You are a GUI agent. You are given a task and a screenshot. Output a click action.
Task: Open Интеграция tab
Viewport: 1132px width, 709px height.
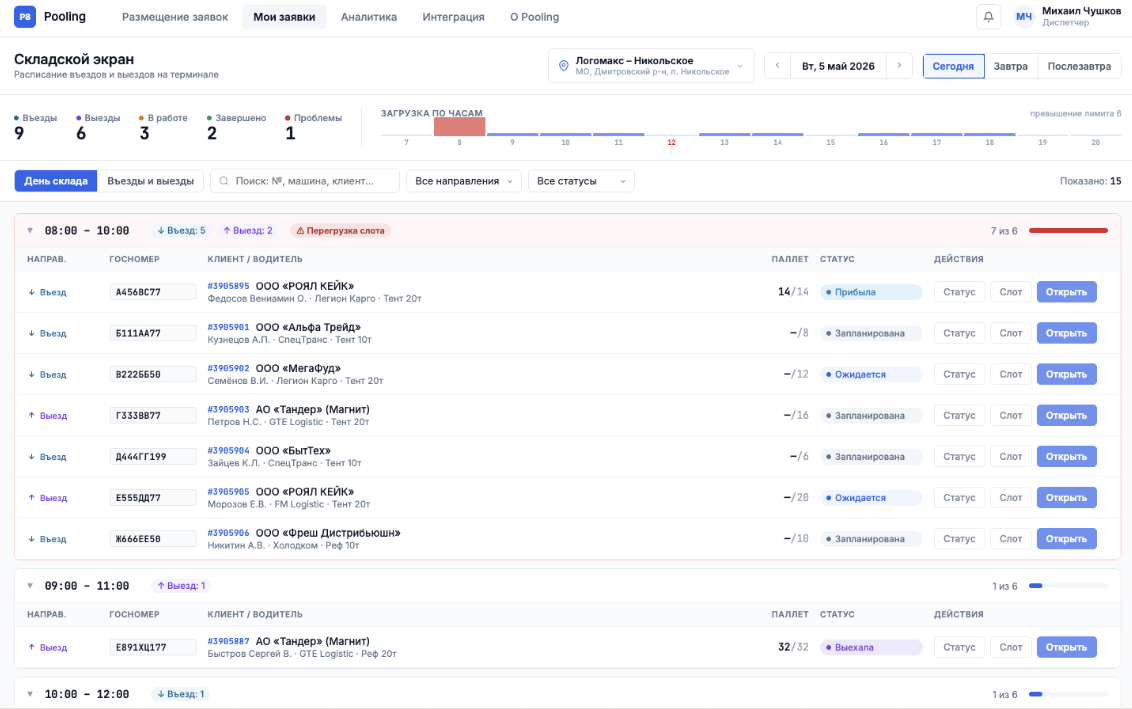pyautogui.click(x=453, y=17)
